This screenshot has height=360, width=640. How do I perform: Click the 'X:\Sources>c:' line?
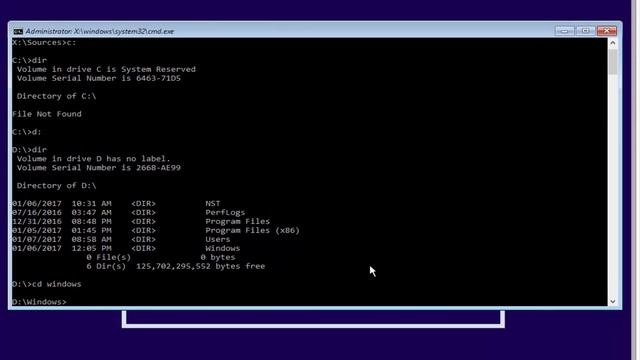44,42
